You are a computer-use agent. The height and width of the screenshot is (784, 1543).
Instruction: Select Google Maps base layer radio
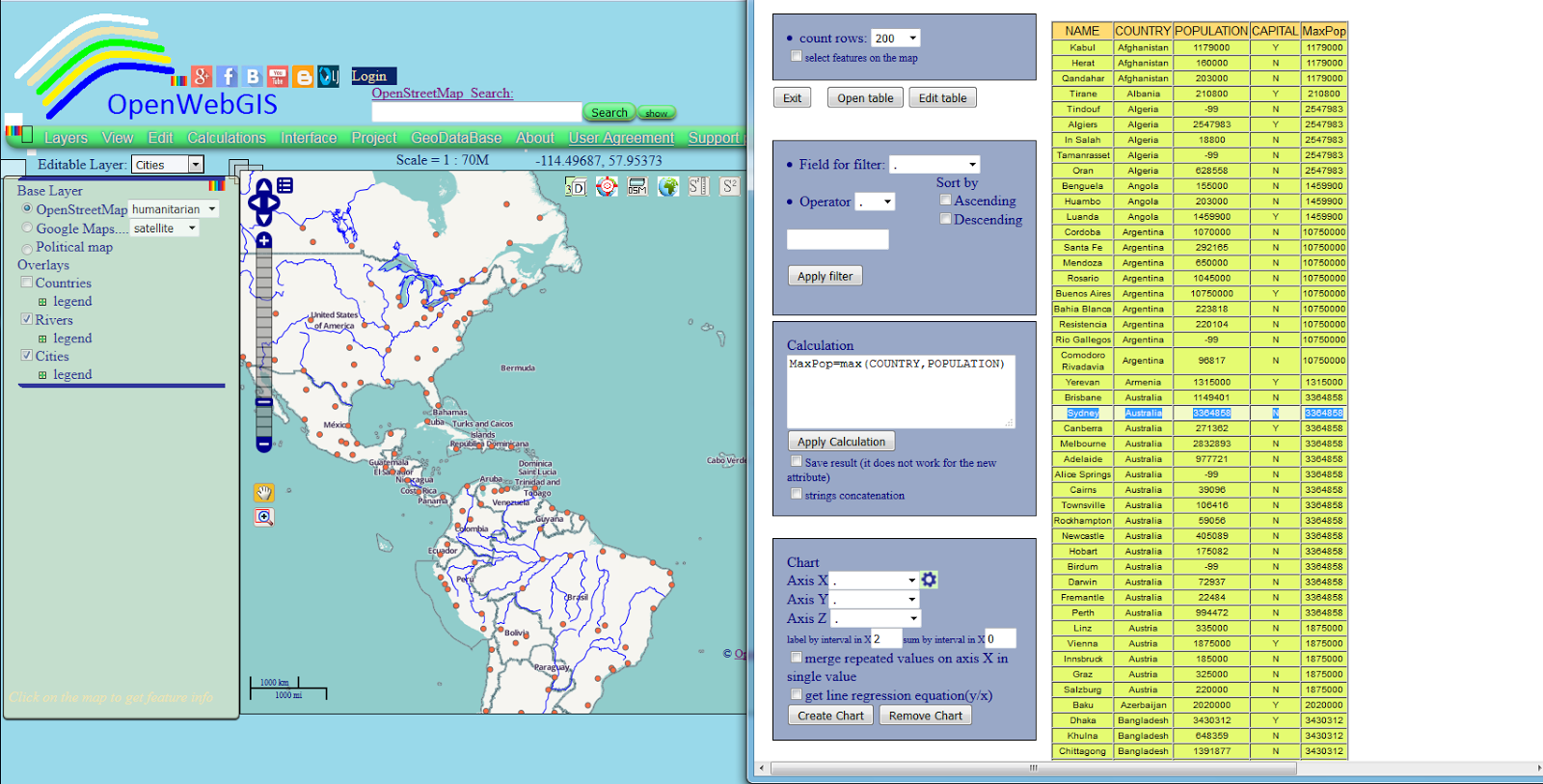(x=27, y=228)
